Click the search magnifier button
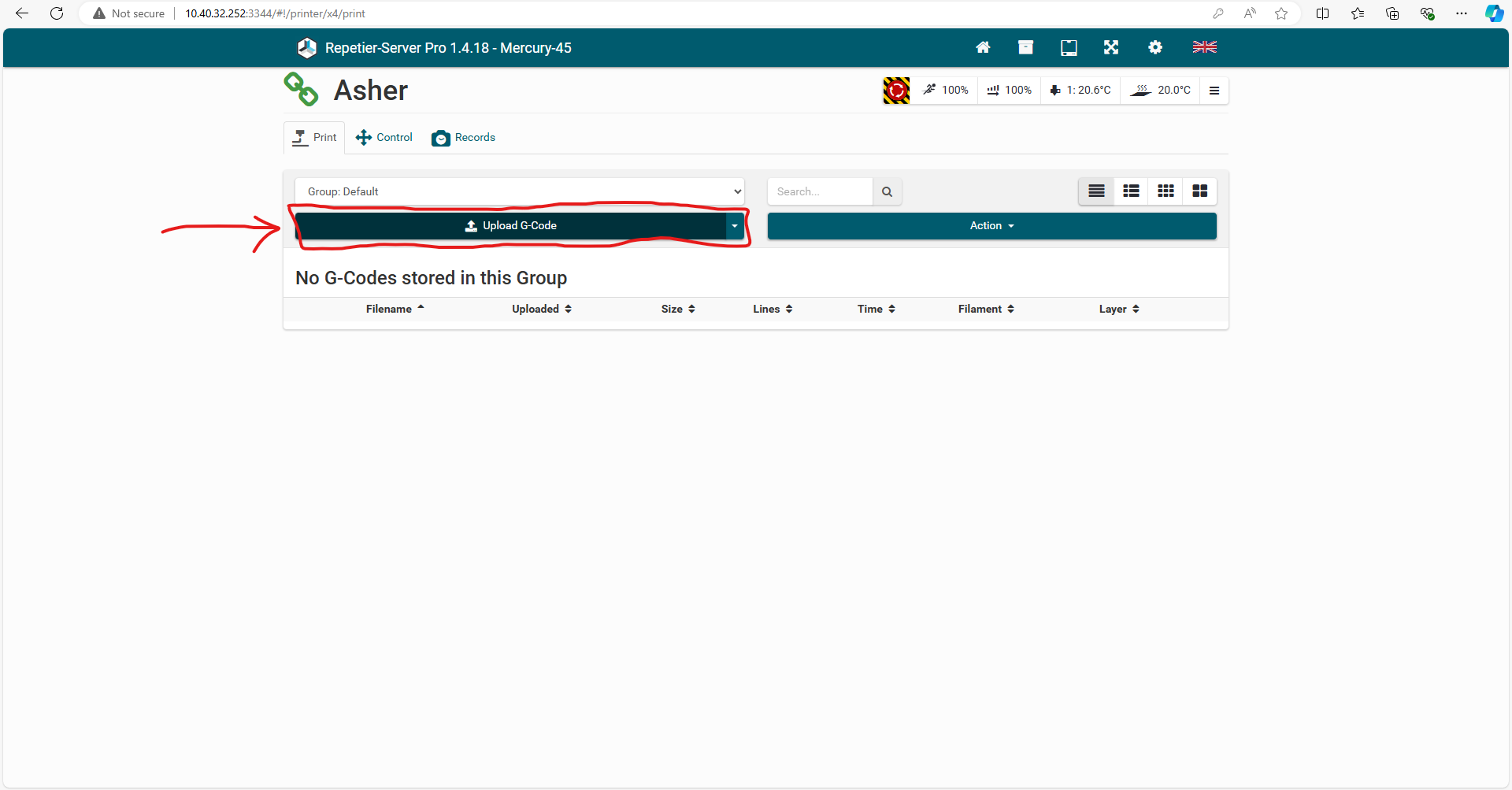Image resolution: width=1512 pixels, height=790 pixels. coord(888,191)
